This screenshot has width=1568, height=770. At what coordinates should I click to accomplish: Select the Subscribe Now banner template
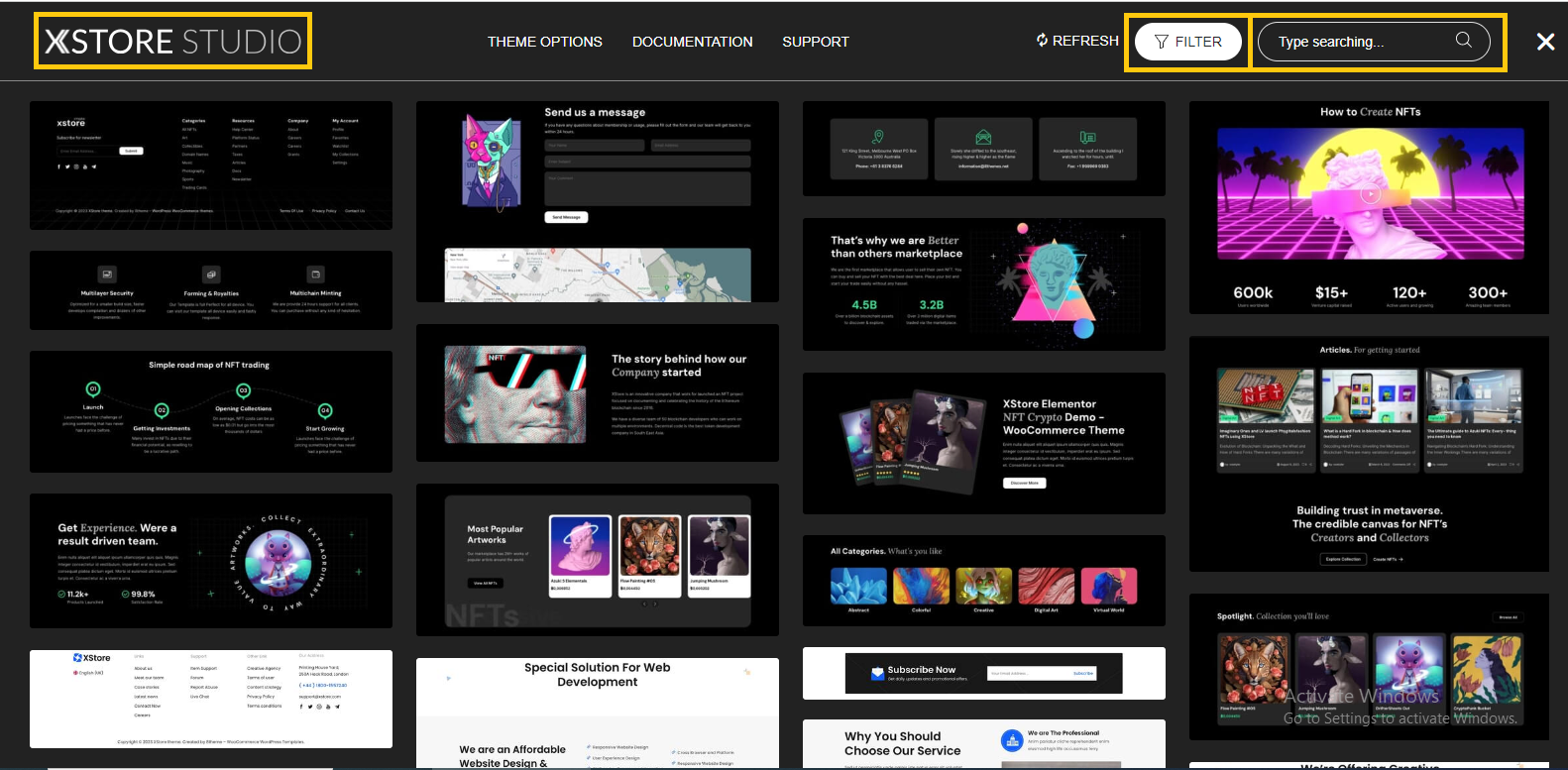984,673
